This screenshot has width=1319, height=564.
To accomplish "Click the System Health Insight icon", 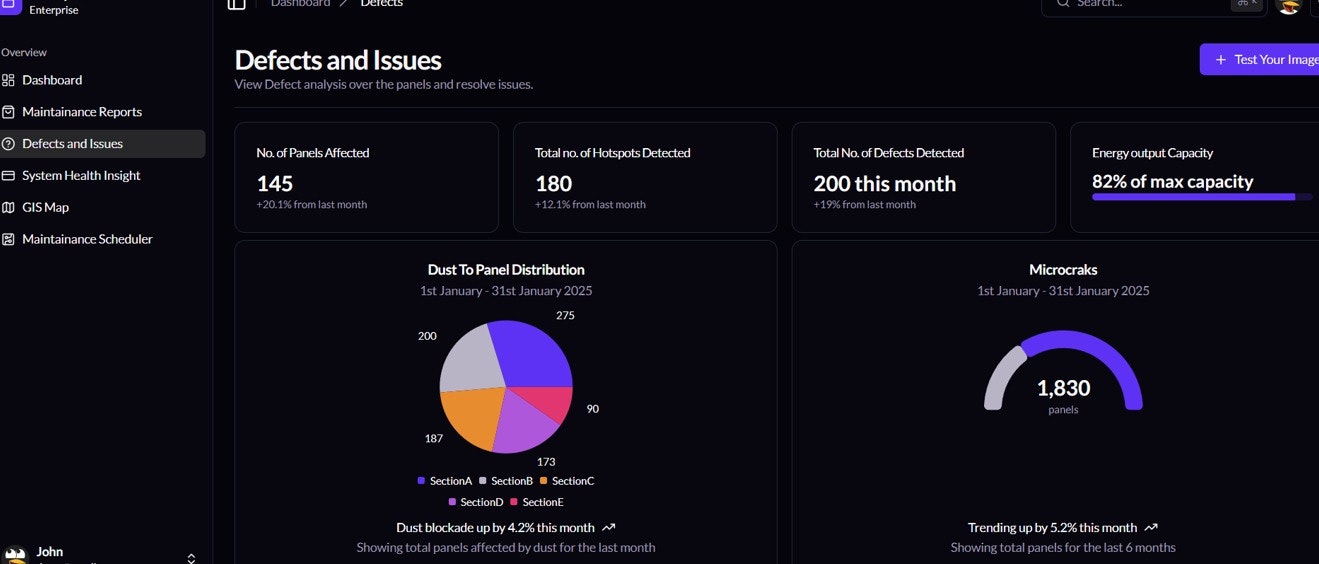I will [x=8, y=176].
